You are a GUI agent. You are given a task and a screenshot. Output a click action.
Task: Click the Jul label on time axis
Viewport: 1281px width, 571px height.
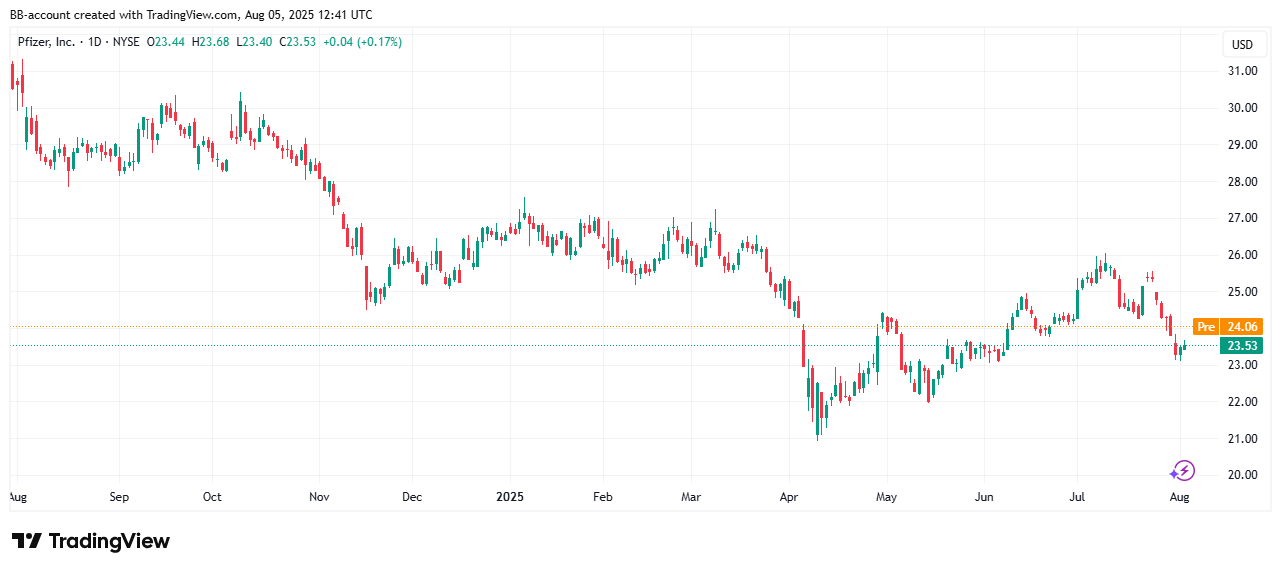point(1078,496)
